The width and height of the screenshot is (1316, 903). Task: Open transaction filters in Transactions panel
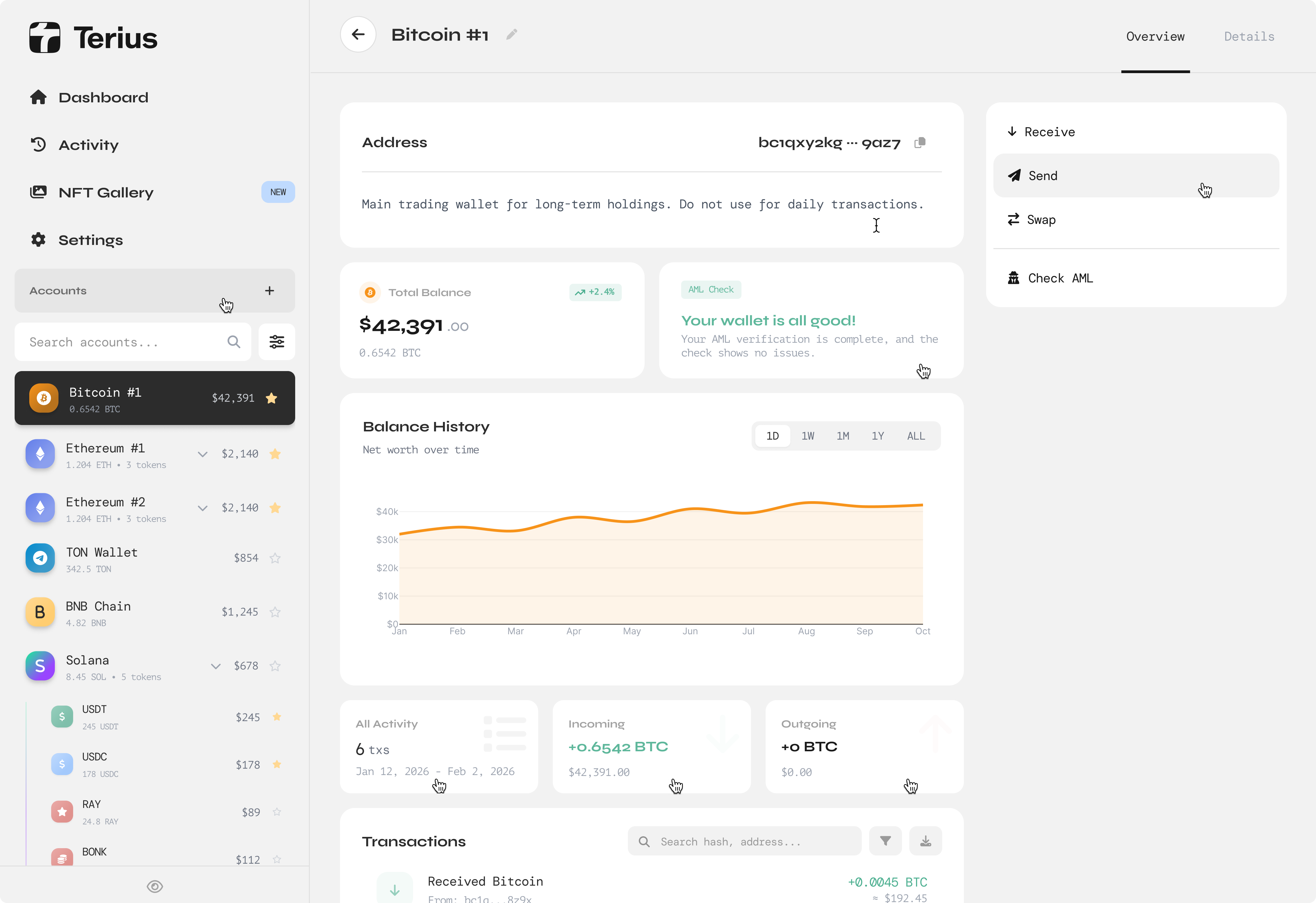pyautogui.click(x=885, y=841)
